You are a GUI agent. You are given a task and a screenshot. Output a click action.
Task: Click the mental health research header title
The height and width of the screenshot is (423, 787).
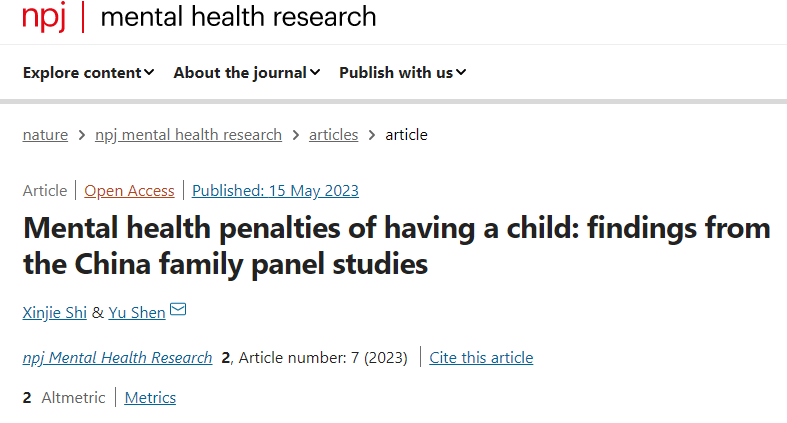click(x=238, y=17)
